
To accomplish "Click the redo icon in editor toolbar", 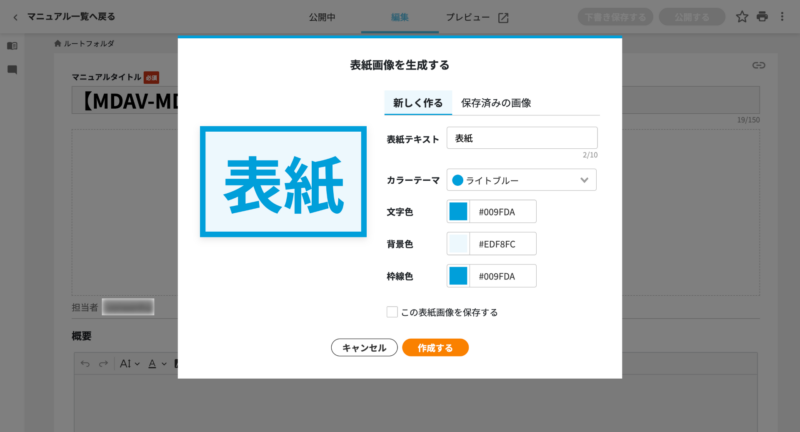I will (x=103, y=364).
